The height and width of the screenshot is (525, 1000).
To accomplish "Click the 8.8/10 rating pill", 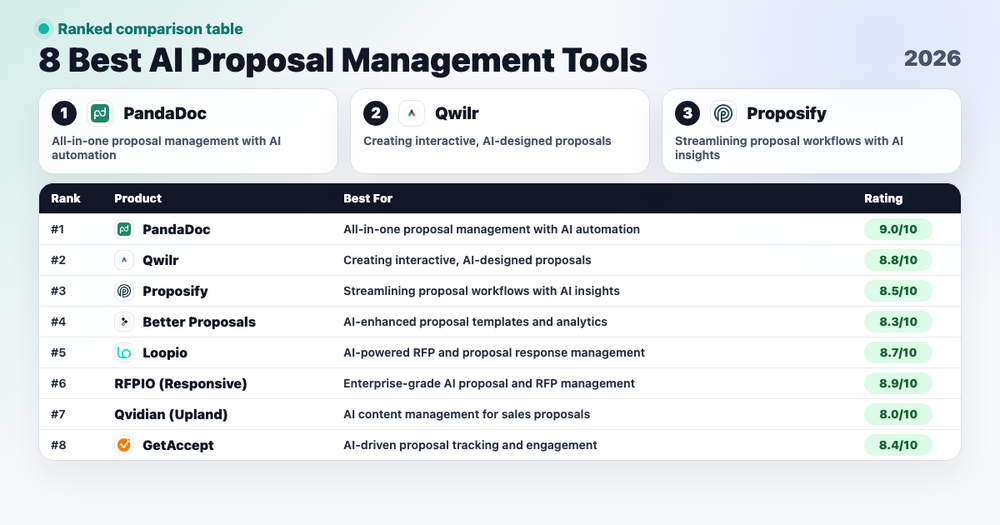I will (x=898, y=260).
